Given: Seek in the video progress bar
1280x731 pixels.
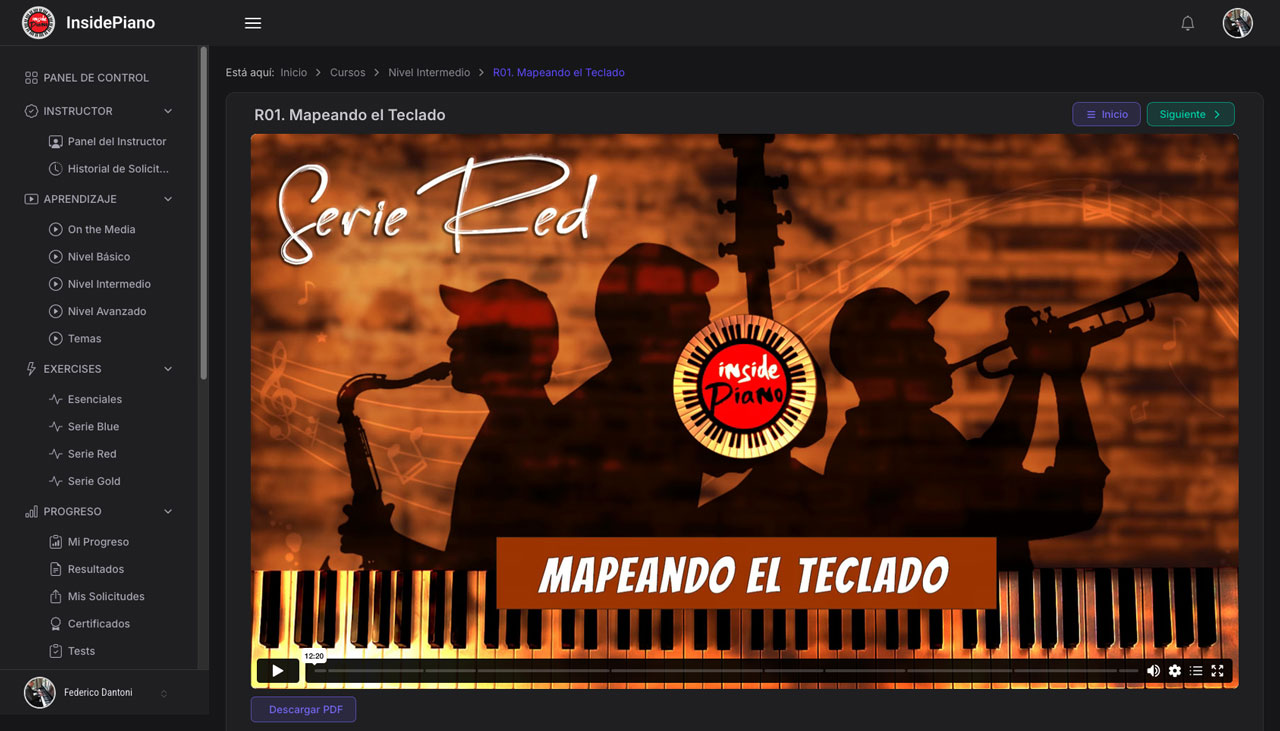Looking at the screenshot, I should 726,671.
